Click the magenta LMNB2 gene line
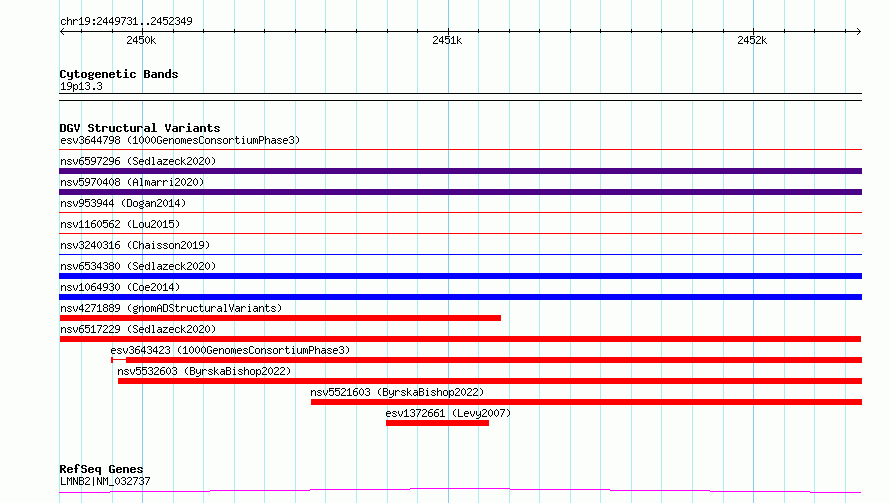This screenshot has height=503, width=890. coord(460,491)
